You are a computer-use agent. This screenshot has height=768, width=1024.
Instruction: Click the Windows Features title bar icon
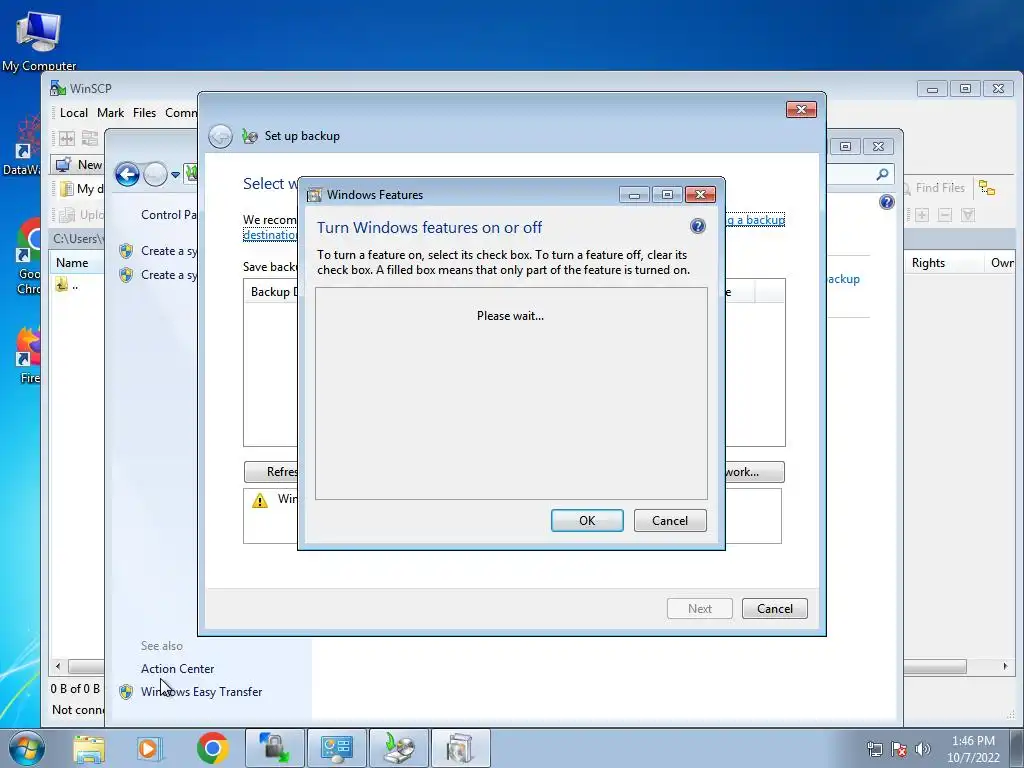(314, 195)
